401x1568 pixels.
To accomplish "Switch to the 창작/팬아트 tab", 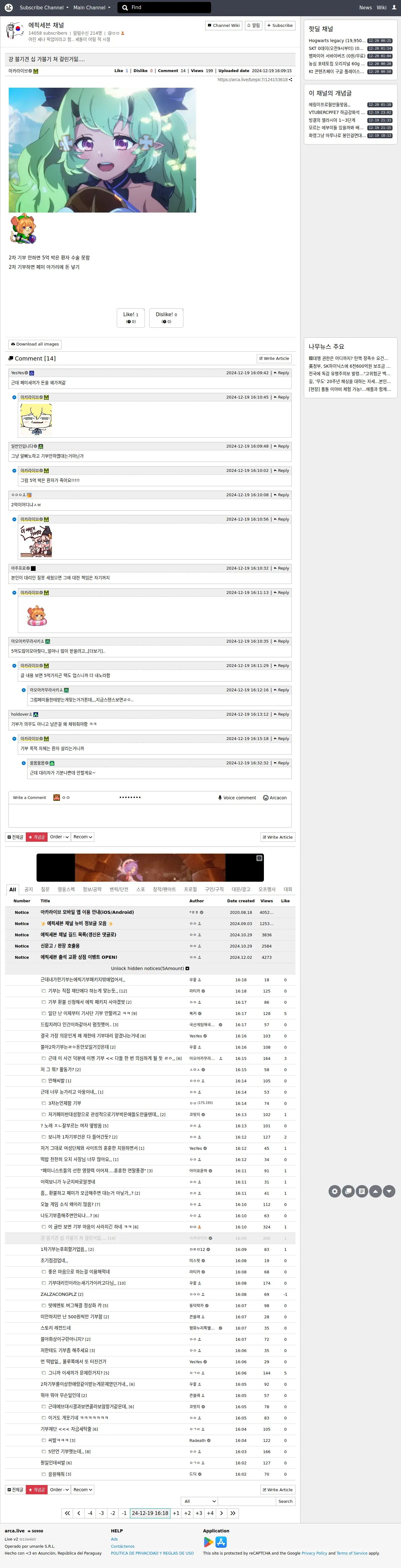I will (164, 889).
